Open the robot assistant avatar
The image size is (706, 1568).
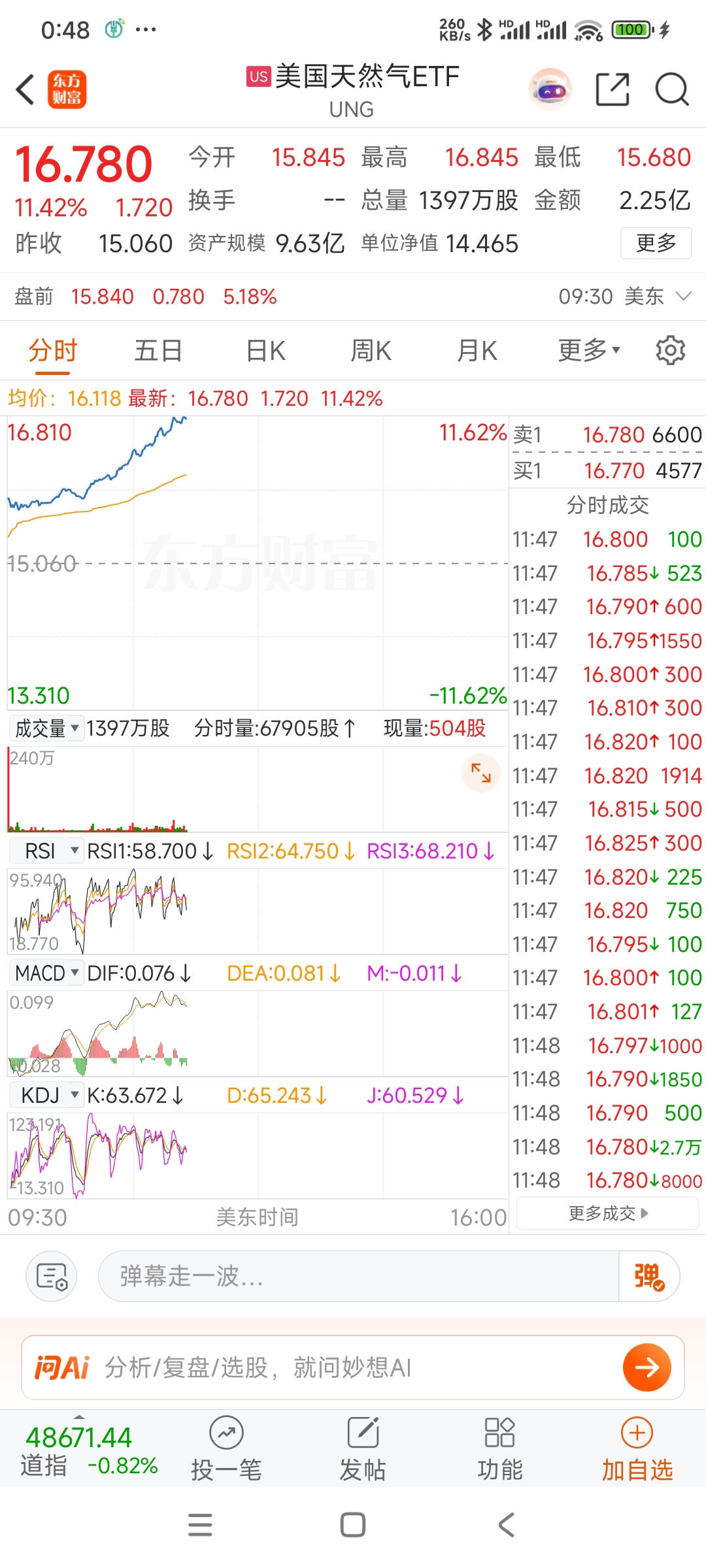(x=550, y=90)
